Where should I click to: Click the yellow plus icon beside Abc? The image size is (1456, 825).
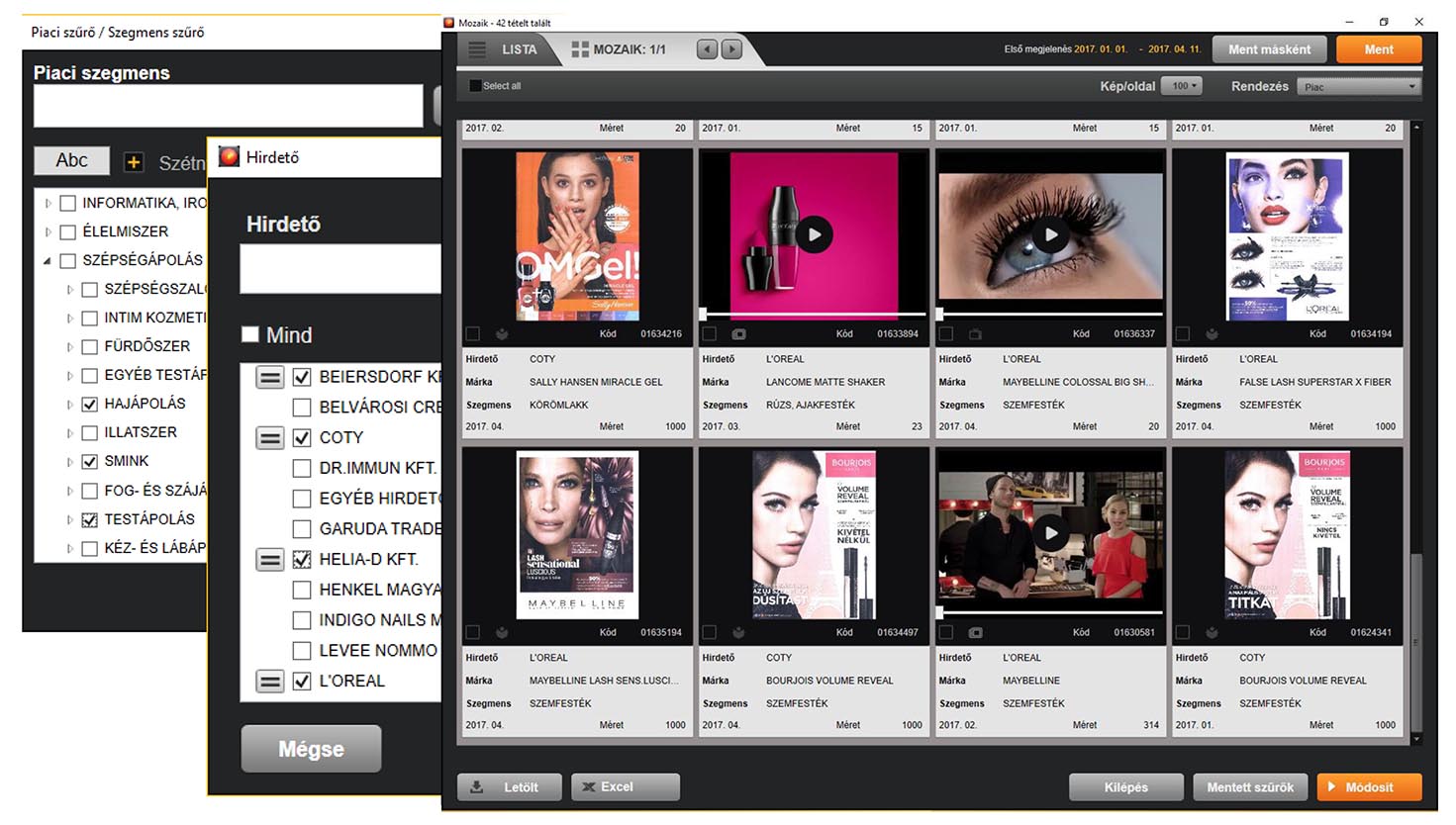pos(134,162)
